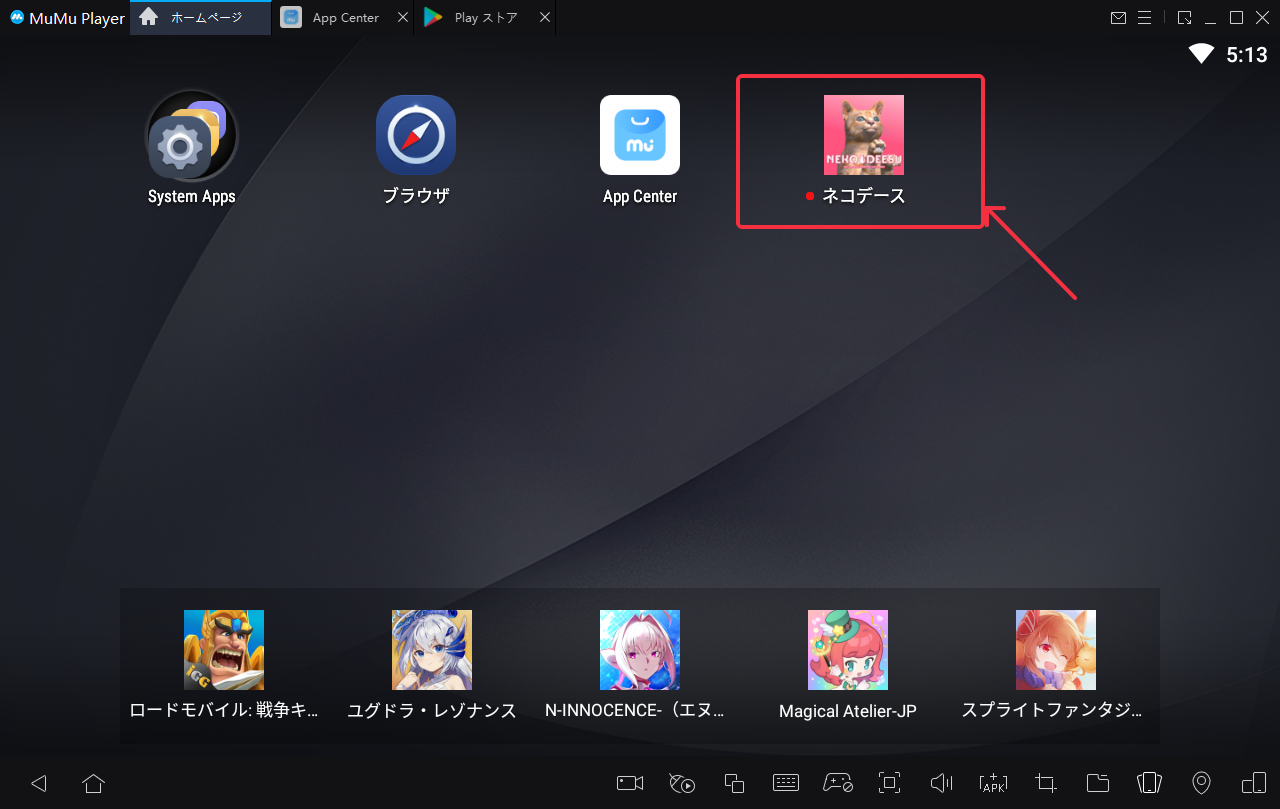Open the mail messages icon in title bar
1280x809 pixels.
pyautogui.click(x=1119, y=18)
